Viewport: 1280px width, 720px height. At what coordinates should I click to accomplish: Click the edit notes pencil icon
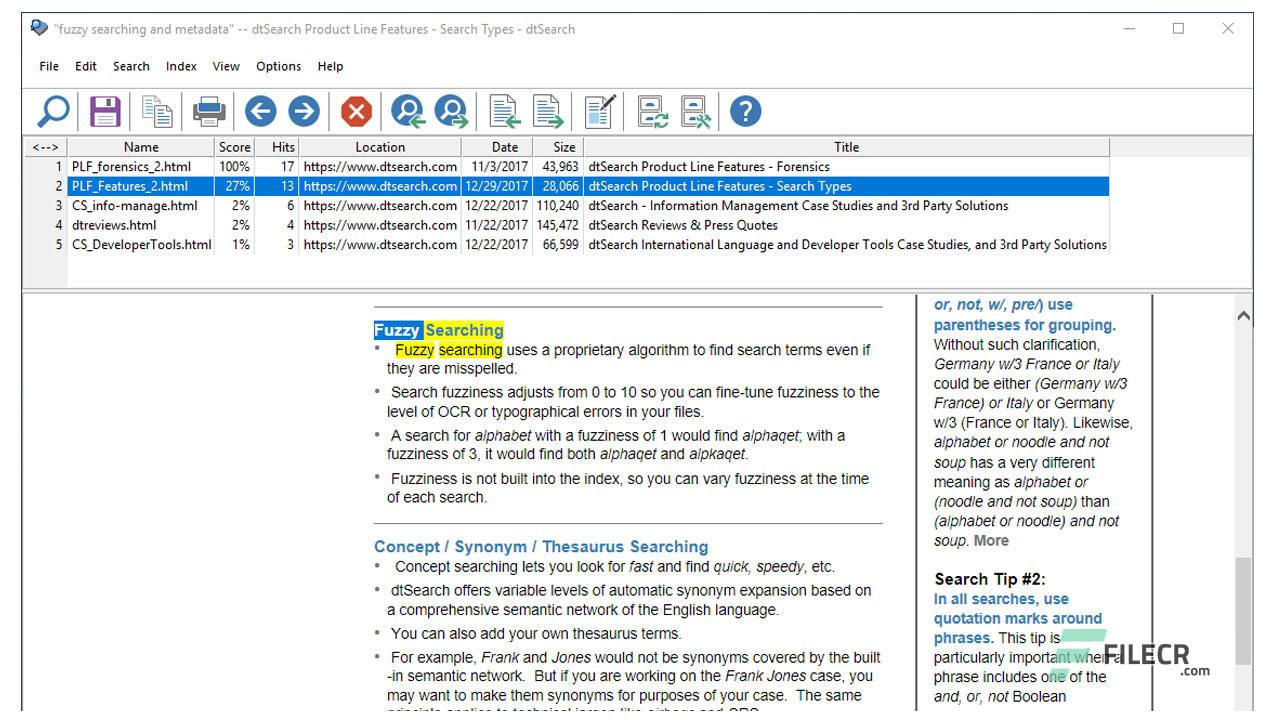coord(600,111)
